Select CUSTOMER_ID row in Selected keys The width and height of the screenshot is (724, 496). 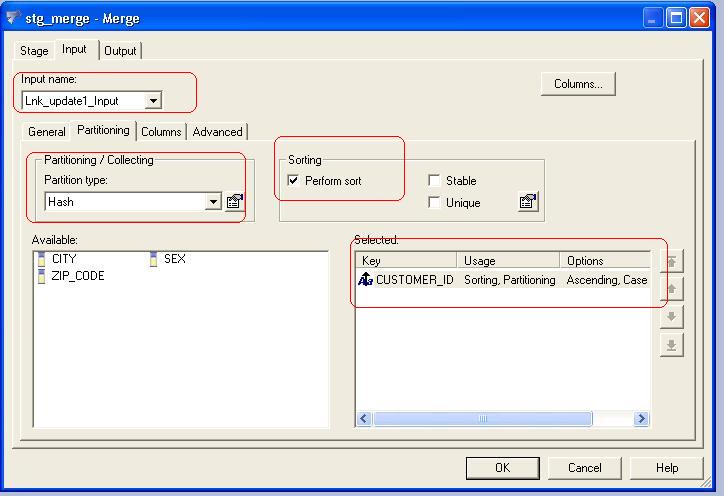pyautogui.click(x=414, y=280)
